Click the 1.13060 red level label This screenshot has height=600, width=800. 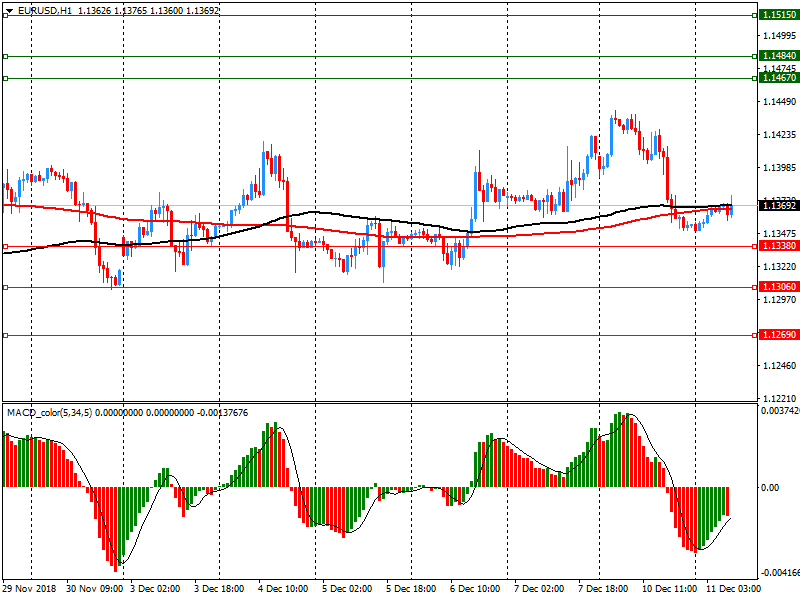(778, 287)
